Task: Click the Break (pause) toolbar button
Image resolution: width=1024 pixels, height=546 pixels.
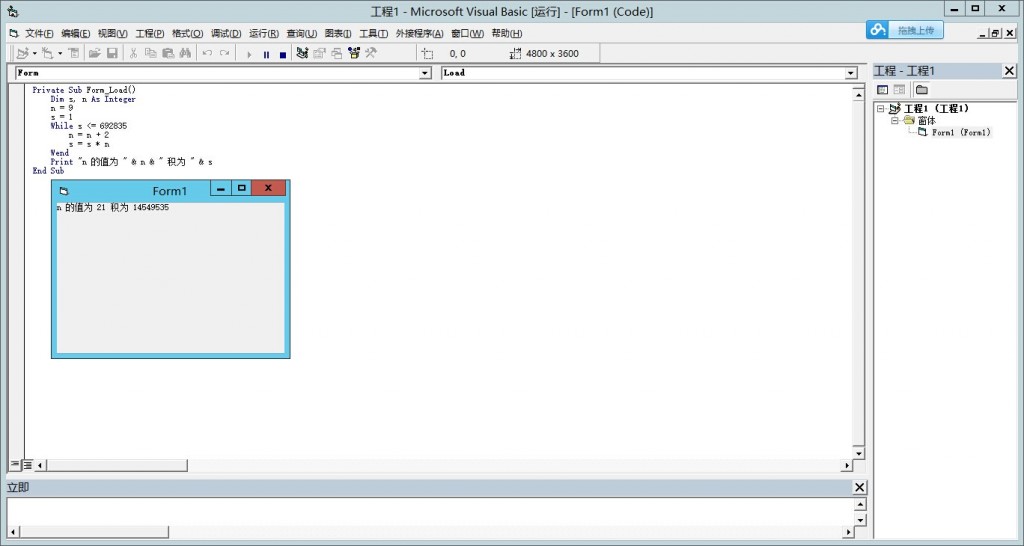Action: coord(266,54)
